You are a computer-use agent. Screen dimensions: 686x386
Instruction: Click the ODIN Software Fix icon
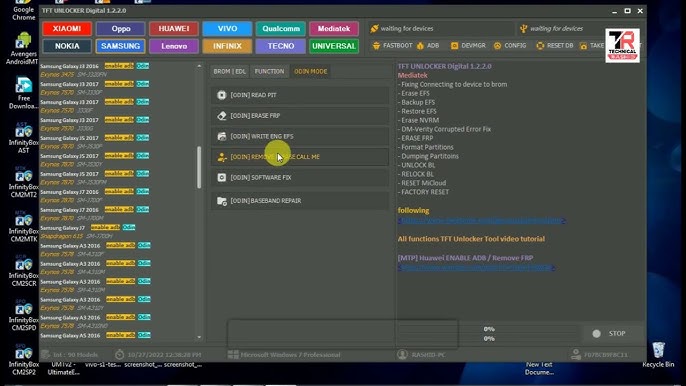click(221, 177)
